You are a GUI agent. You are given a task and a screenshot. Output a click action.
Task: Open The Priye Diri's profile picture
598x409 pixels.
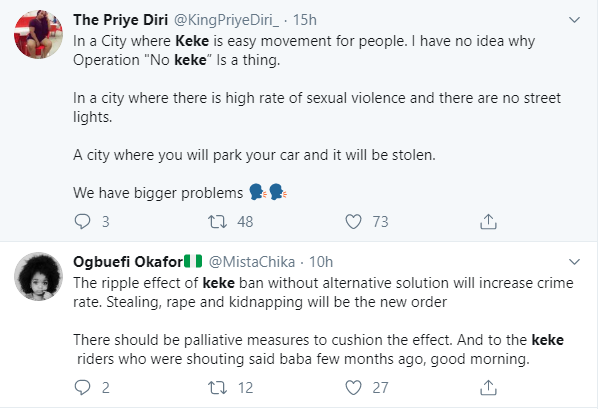(39, 34)
